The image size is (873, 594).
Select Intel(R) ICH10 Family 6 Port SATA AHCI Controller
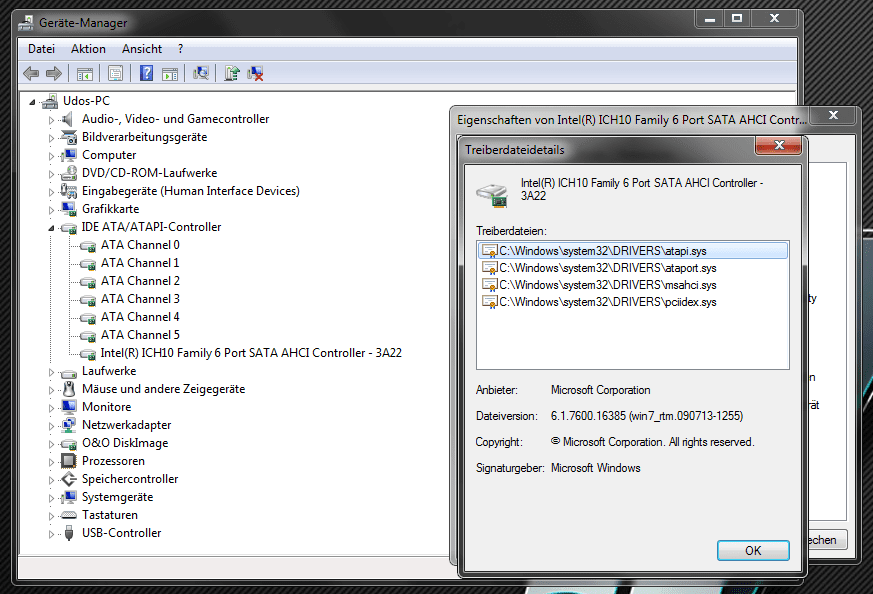(251, 353)
